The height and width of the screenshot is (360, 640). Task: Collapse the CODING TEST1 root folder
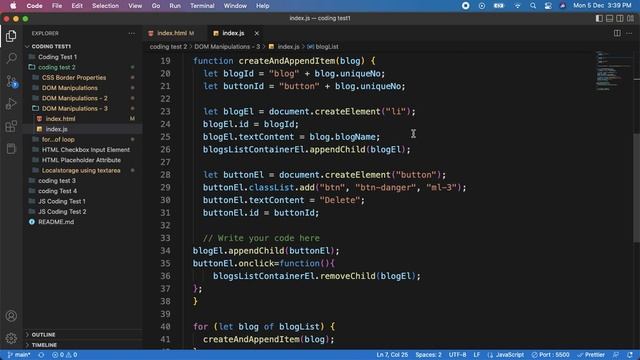51,47
